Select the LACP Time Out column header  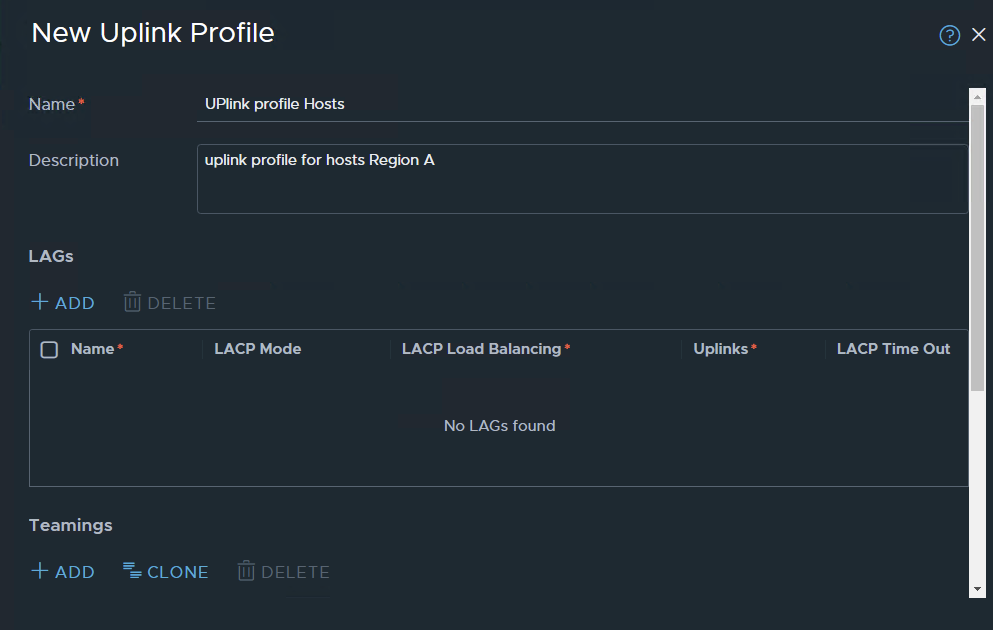tap(893, 349)
